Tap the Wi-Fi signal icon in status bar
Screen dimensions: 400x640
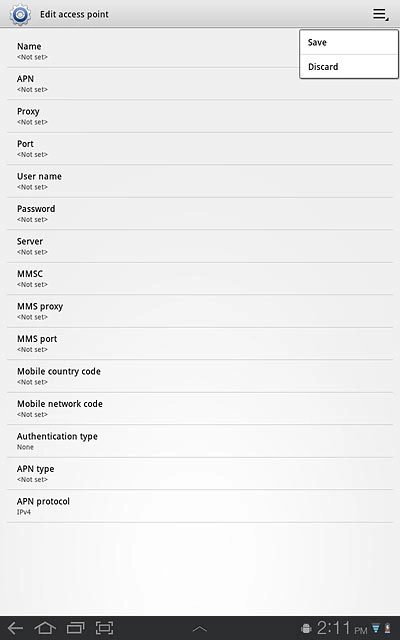click(x=376, y=629)
